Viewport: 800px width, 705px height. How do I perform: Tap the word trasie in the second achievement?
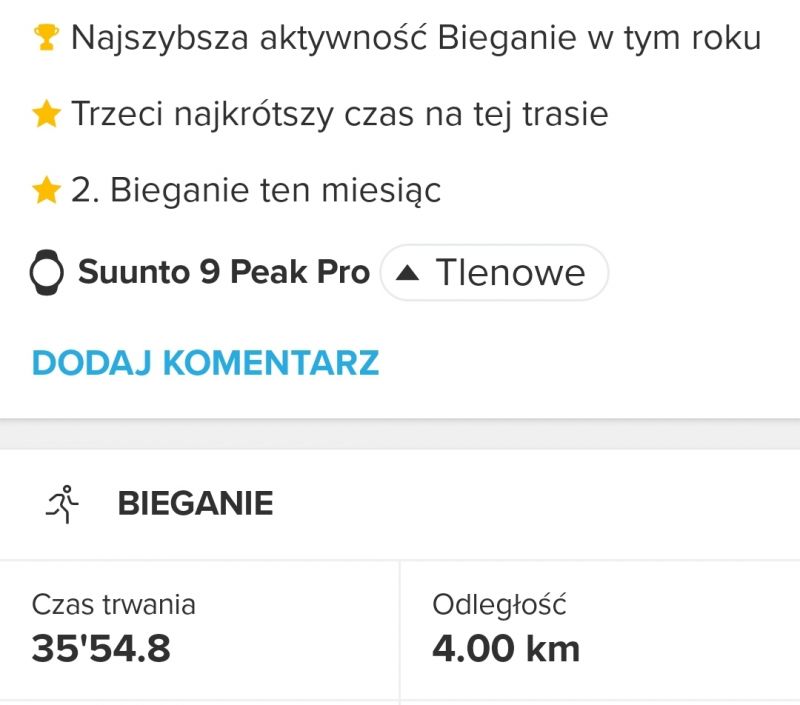coord(565,114)
